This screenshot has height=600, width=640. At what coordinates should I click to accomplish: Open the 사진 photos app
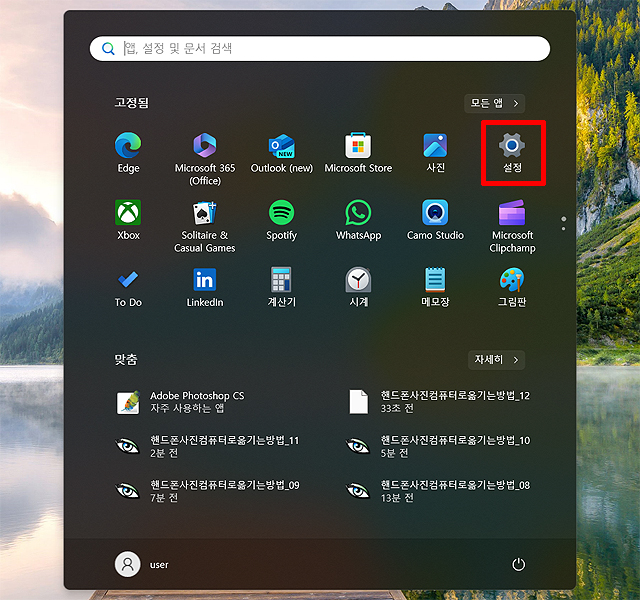(435, 153)
